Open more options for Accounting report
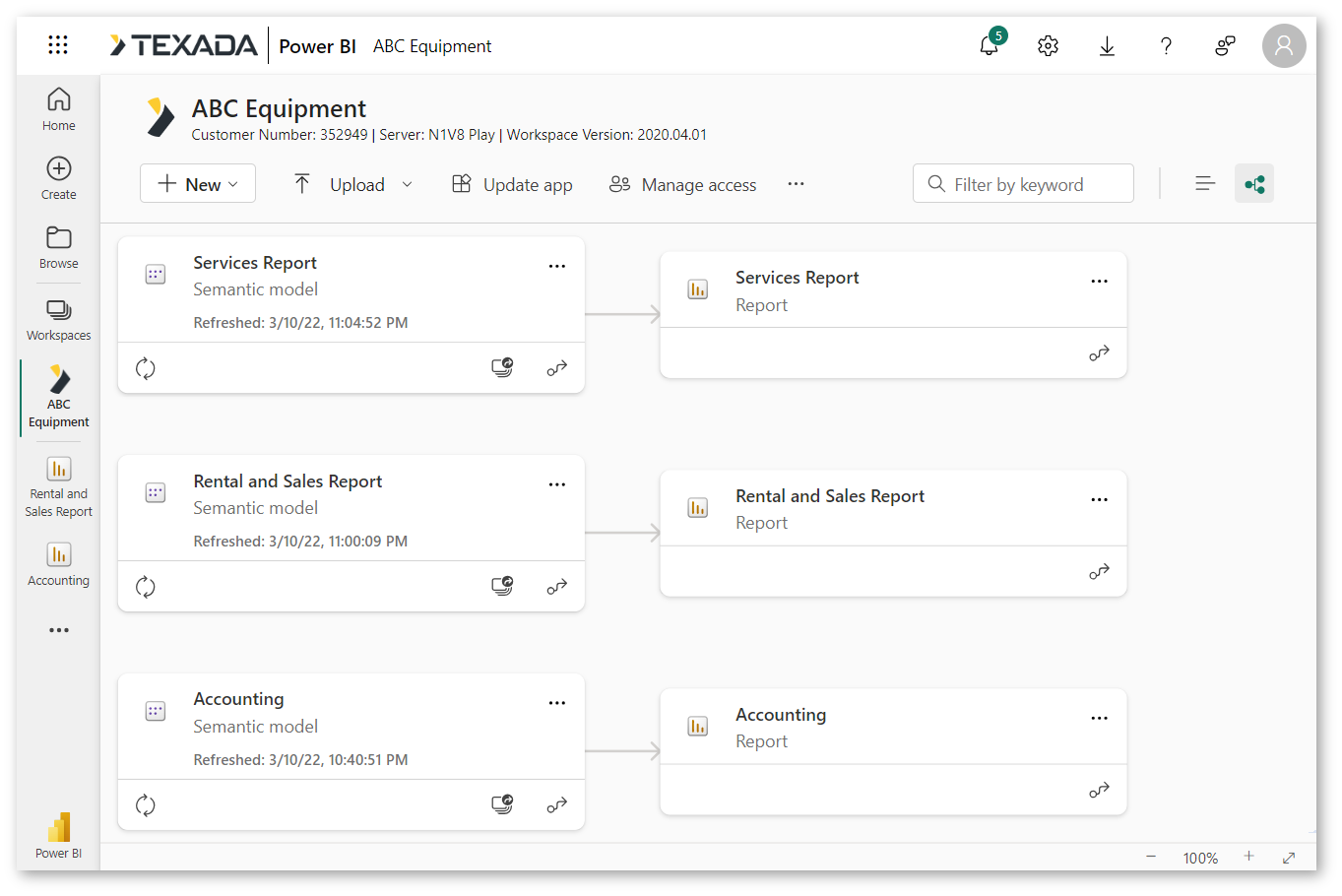1342x896 pixels. click(1100, 719)
